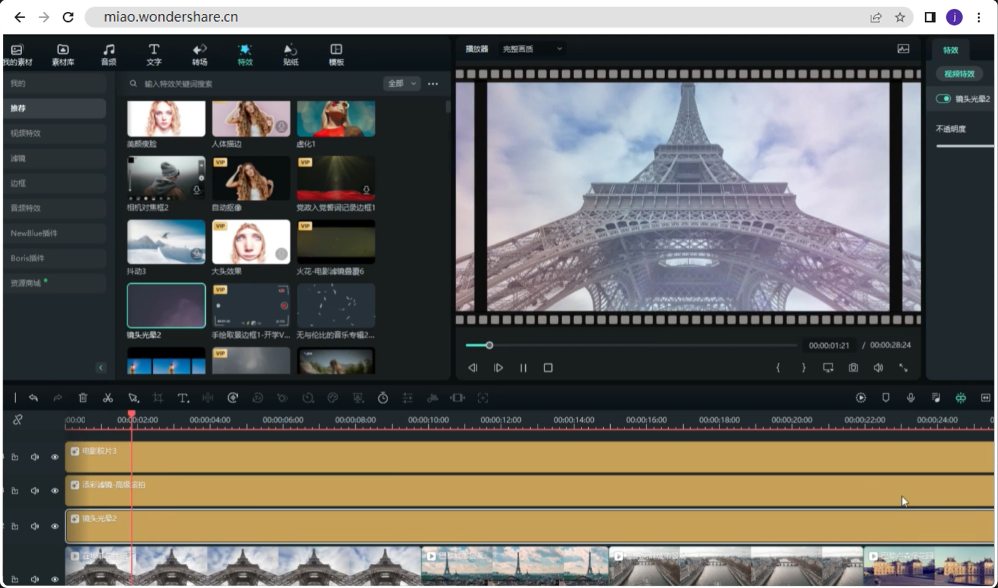
Task: Click the 视频特效 button in properties panel
Action: coord(959,74)
